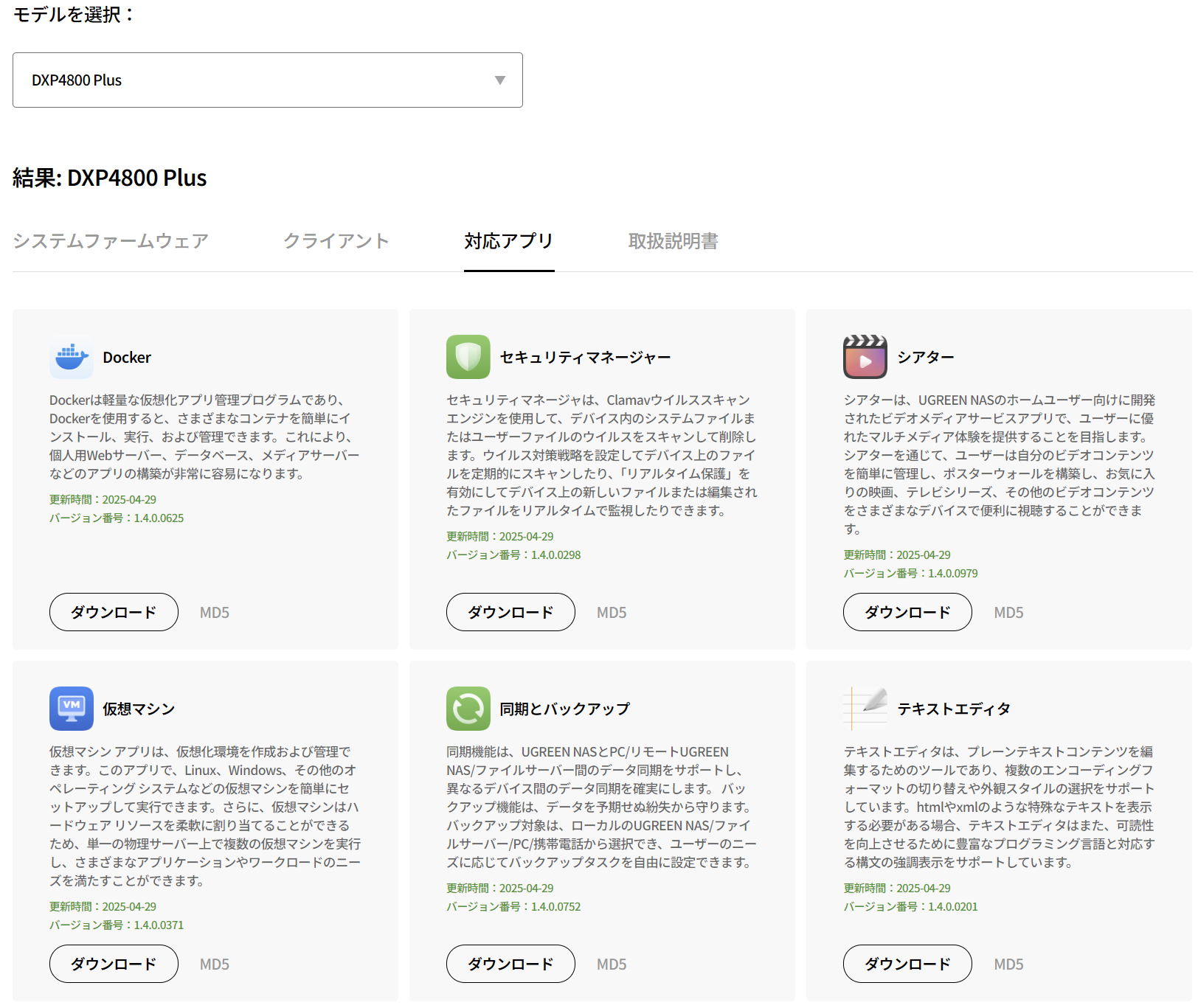Screen dimensions: 1198x1008
Task: Show MD5 for 仮想マシン
Action: [215, 964]
